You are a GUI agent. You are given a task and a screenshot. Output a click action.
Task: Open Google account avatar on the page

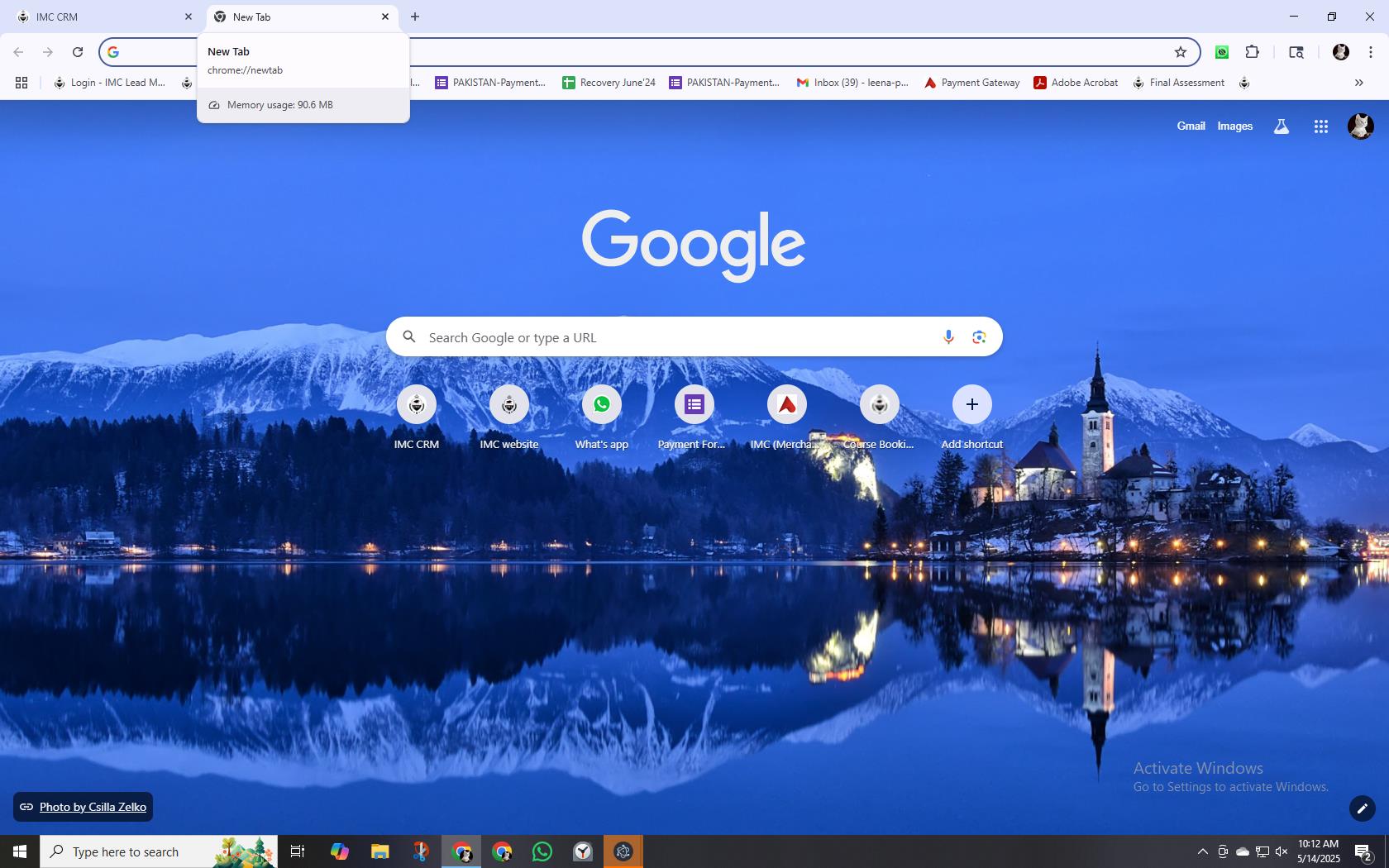1361,126
